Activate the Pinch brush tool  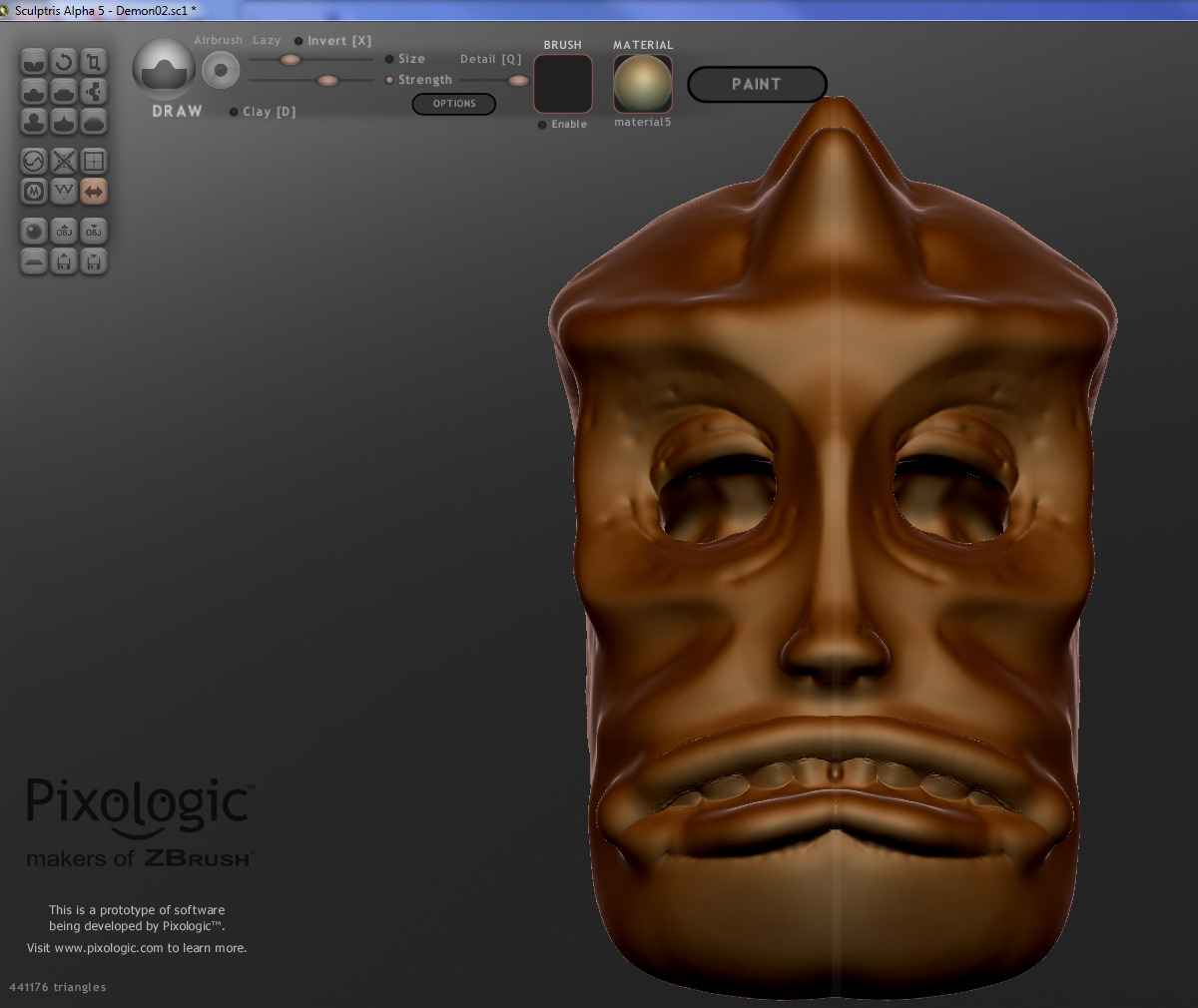click(x=64, y=122)
